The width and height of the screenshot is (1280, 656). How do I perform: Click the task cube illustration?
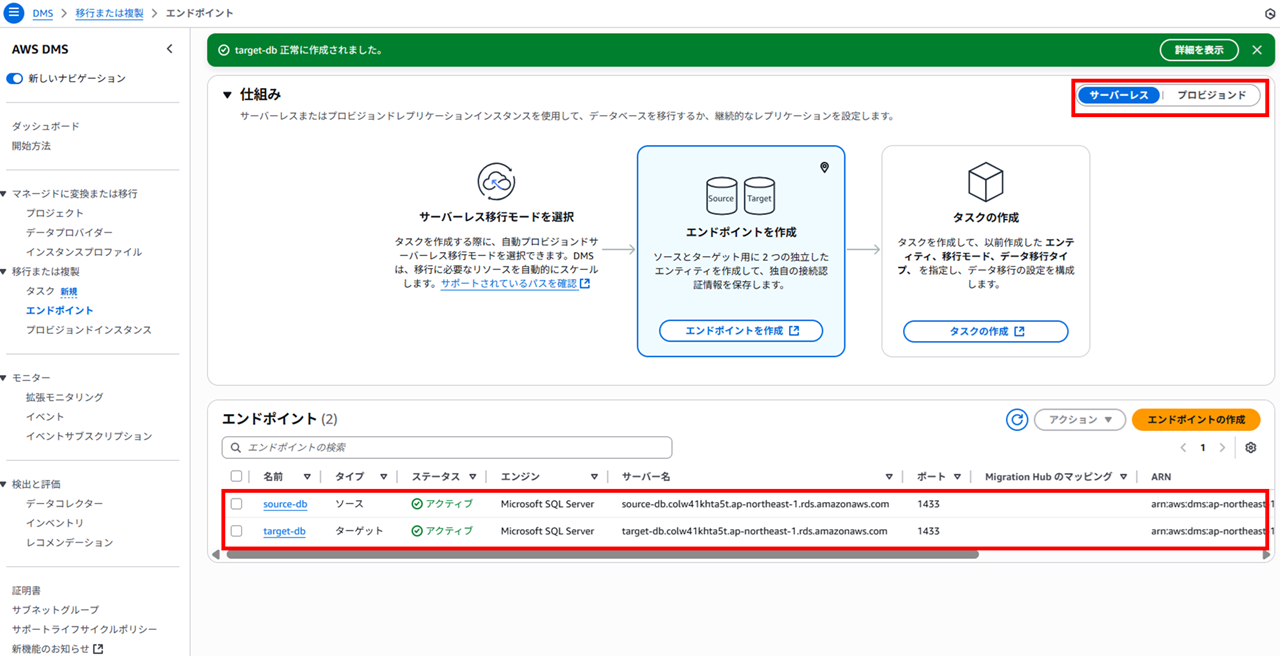(x=985, y=183)
